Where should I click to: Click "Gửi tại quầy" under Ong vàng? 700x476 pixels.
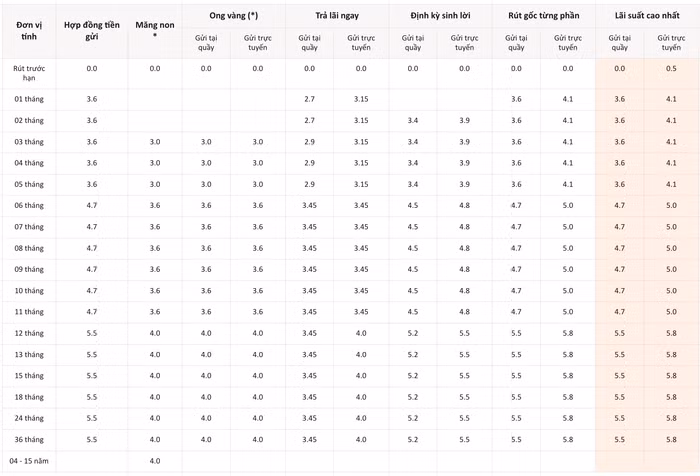click(x=206, y=42)
